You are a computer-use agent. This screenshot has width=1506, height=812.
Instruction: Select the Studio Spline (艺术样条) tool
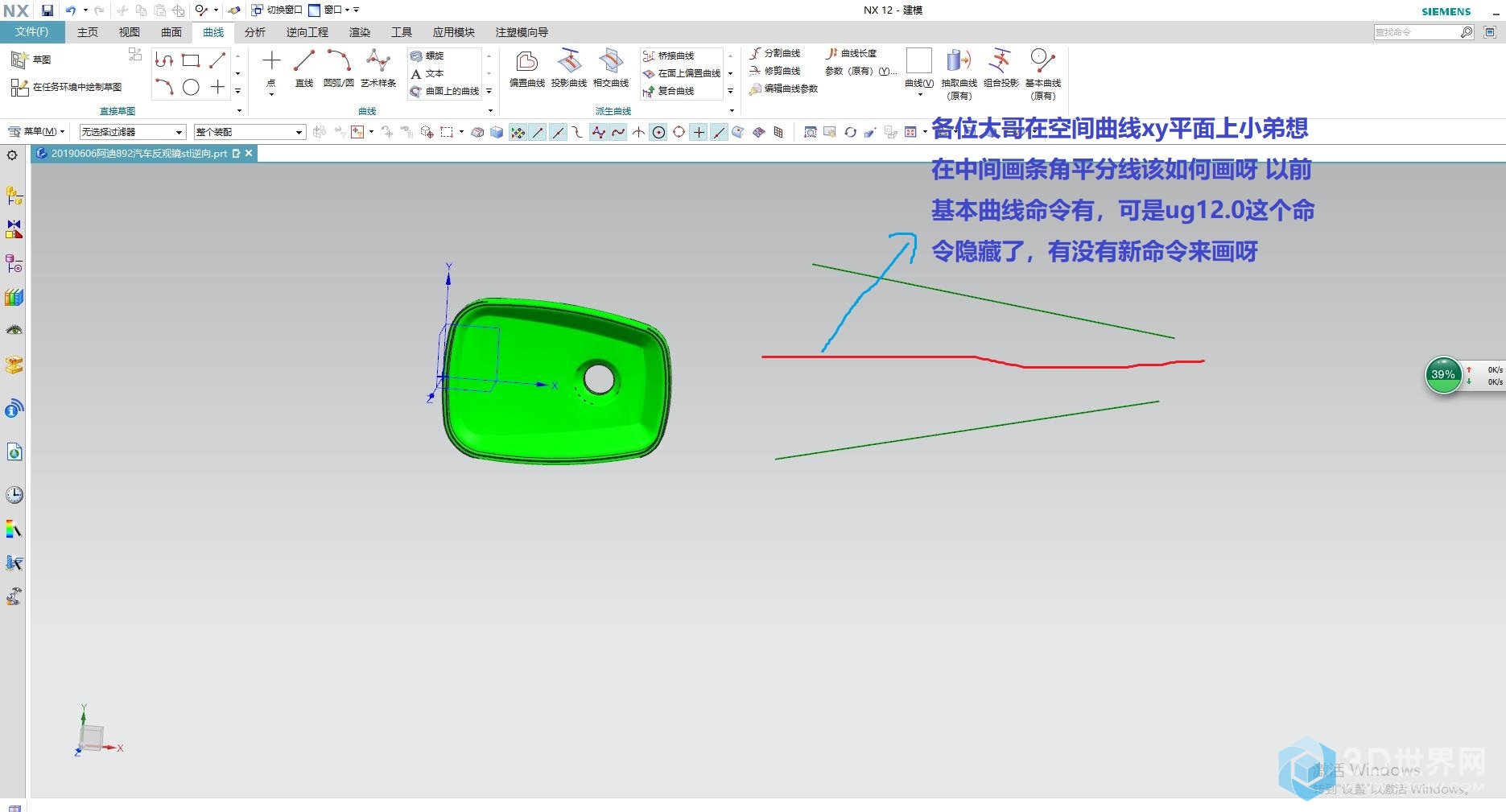(378, 68)
